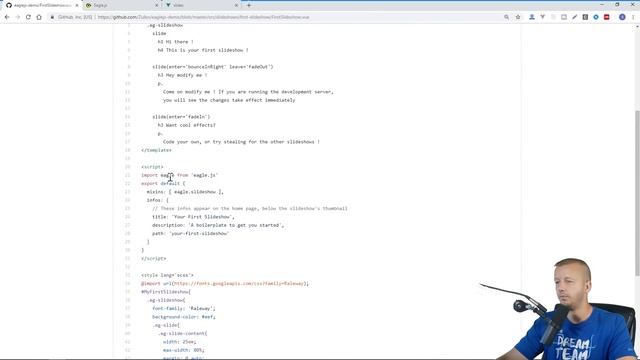Image resolution: width=640 pixels, height=360 pixels.
Task: Reload the GitHub page
Action: (28, 17)
